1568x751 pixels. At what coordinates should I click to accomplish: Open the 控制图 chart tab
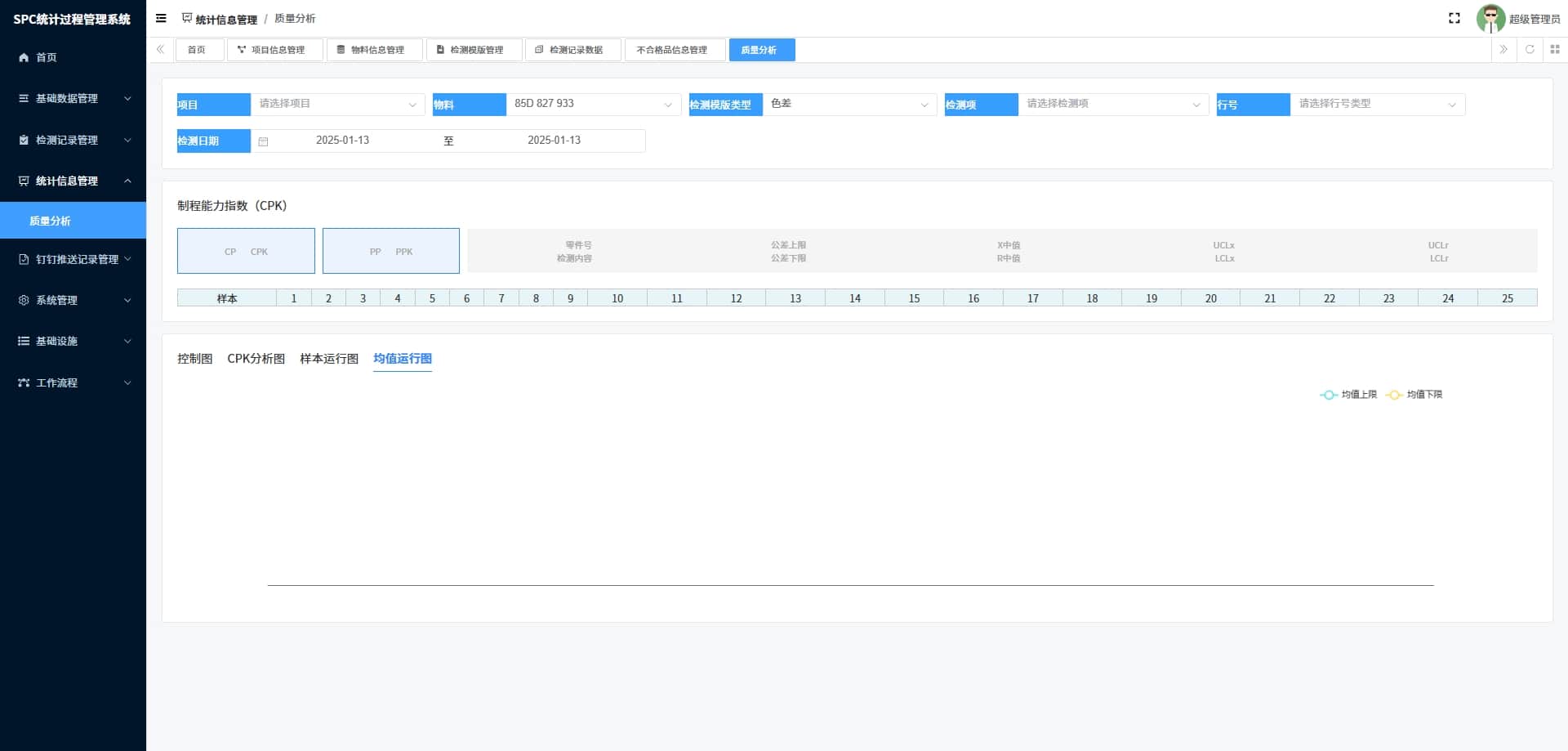tap(195, 359)
